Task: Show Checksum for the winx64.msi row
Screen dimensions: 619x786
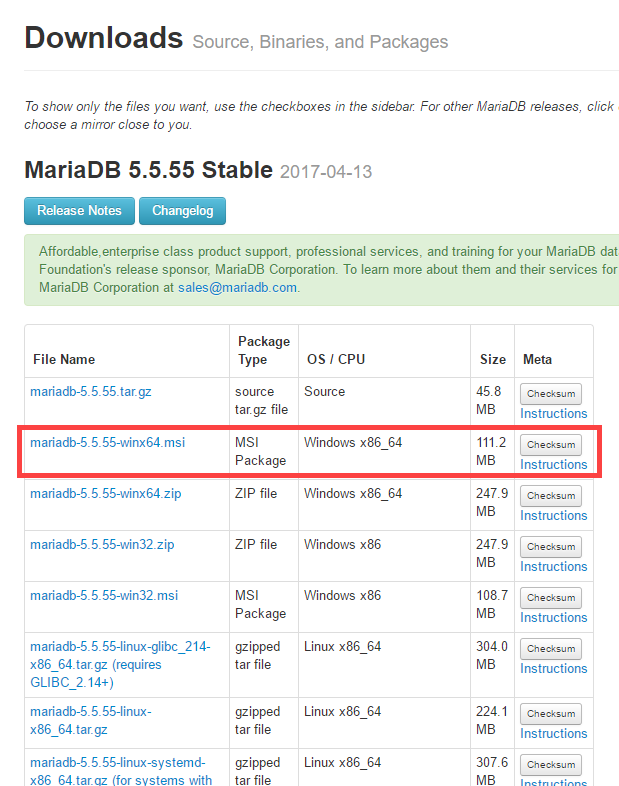Action: coord(551,445)
